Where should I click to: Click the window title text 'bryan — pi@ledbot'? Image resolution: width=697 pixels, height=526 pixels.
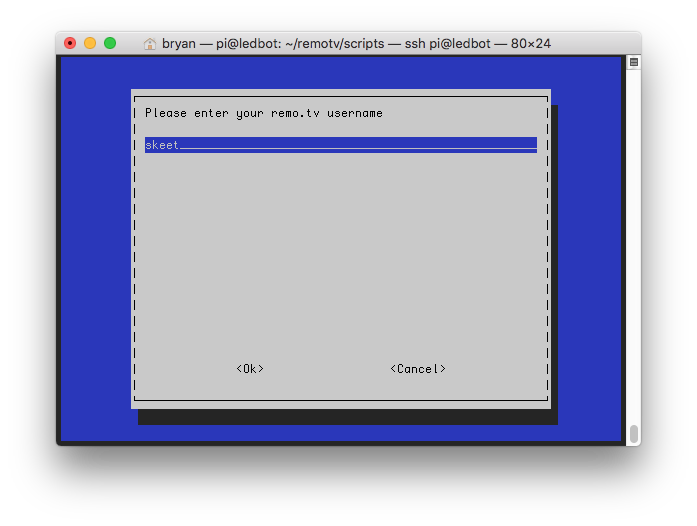220,44
